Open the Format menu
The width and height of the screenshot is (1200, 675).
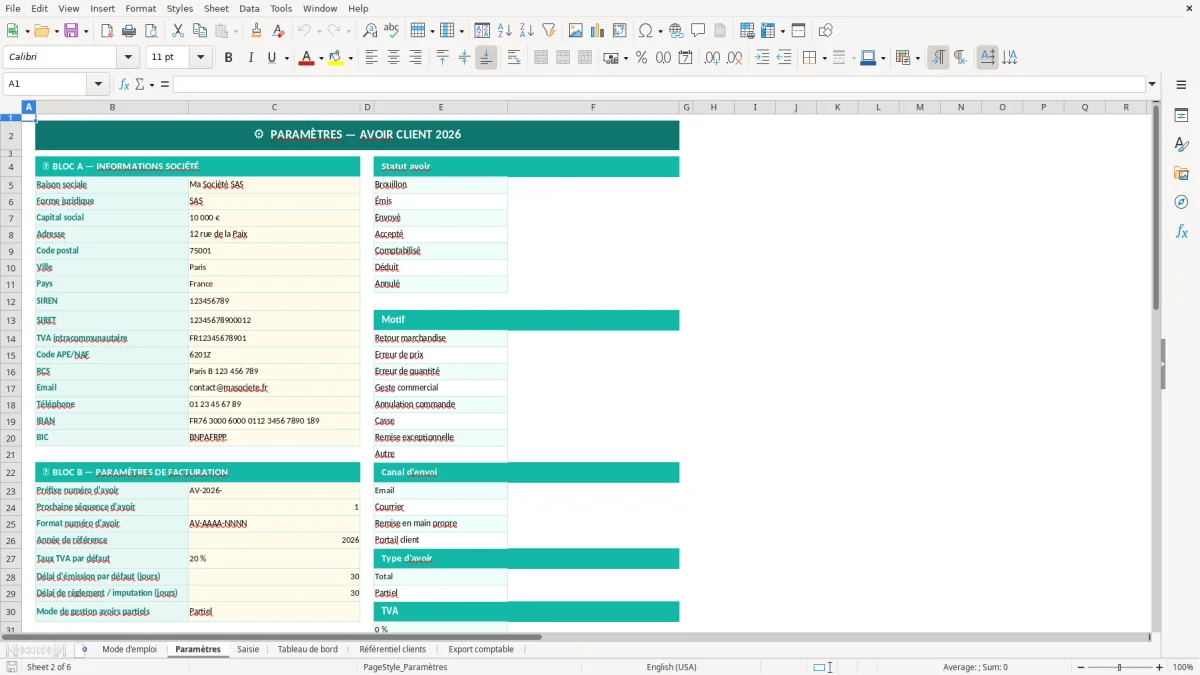point(140,8)
